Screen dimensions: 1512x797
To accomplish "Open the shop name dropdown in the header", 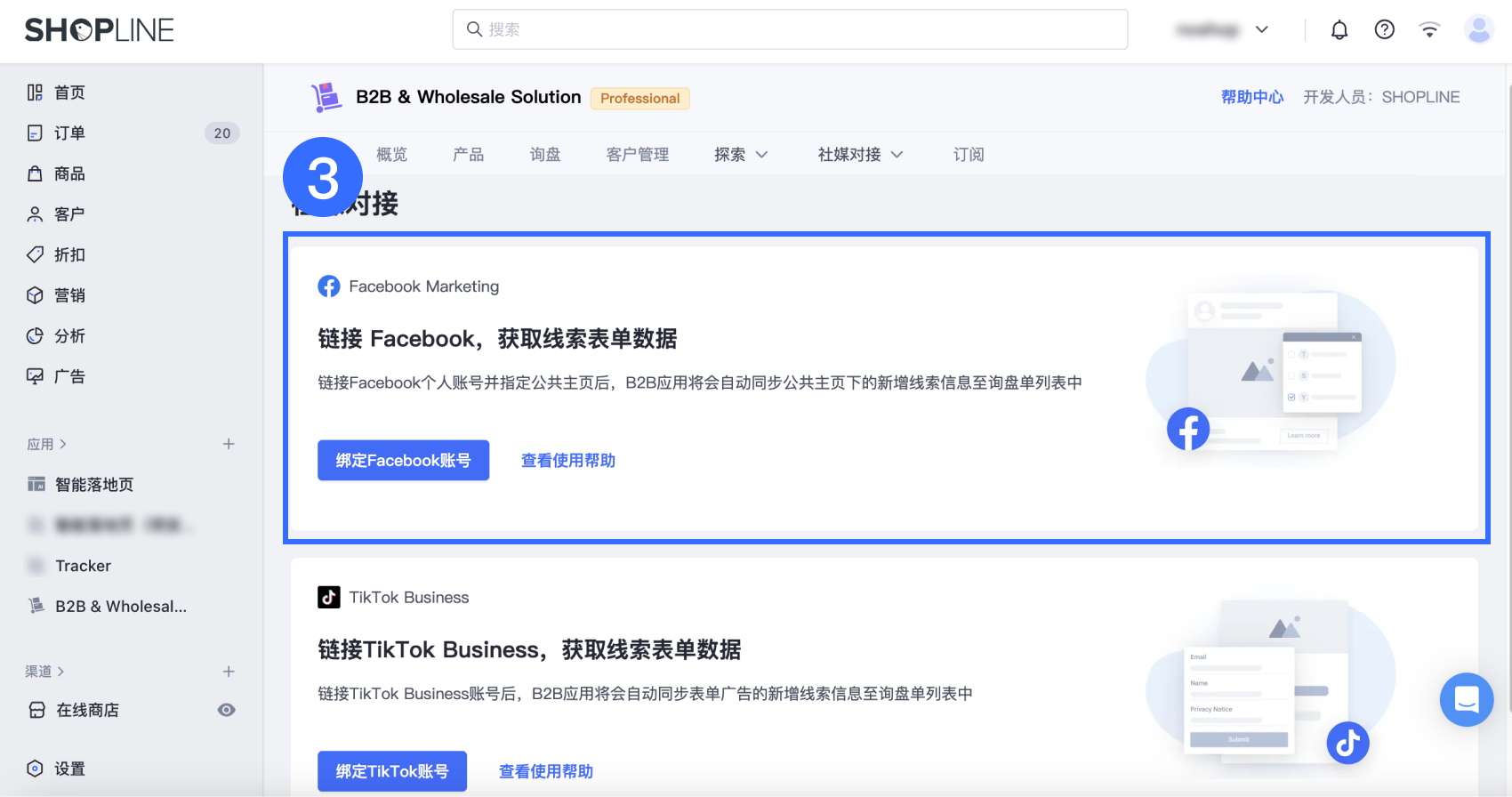I will (x=1221, y=30).
